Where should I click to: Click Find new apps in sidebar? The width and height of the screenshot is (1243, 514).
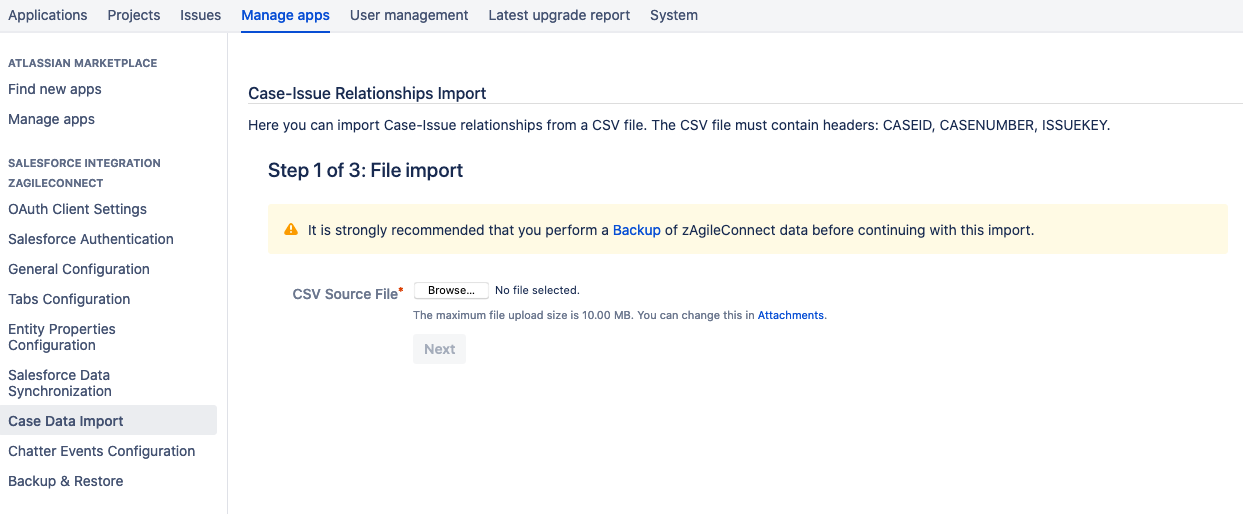click(x=55, y=89)
